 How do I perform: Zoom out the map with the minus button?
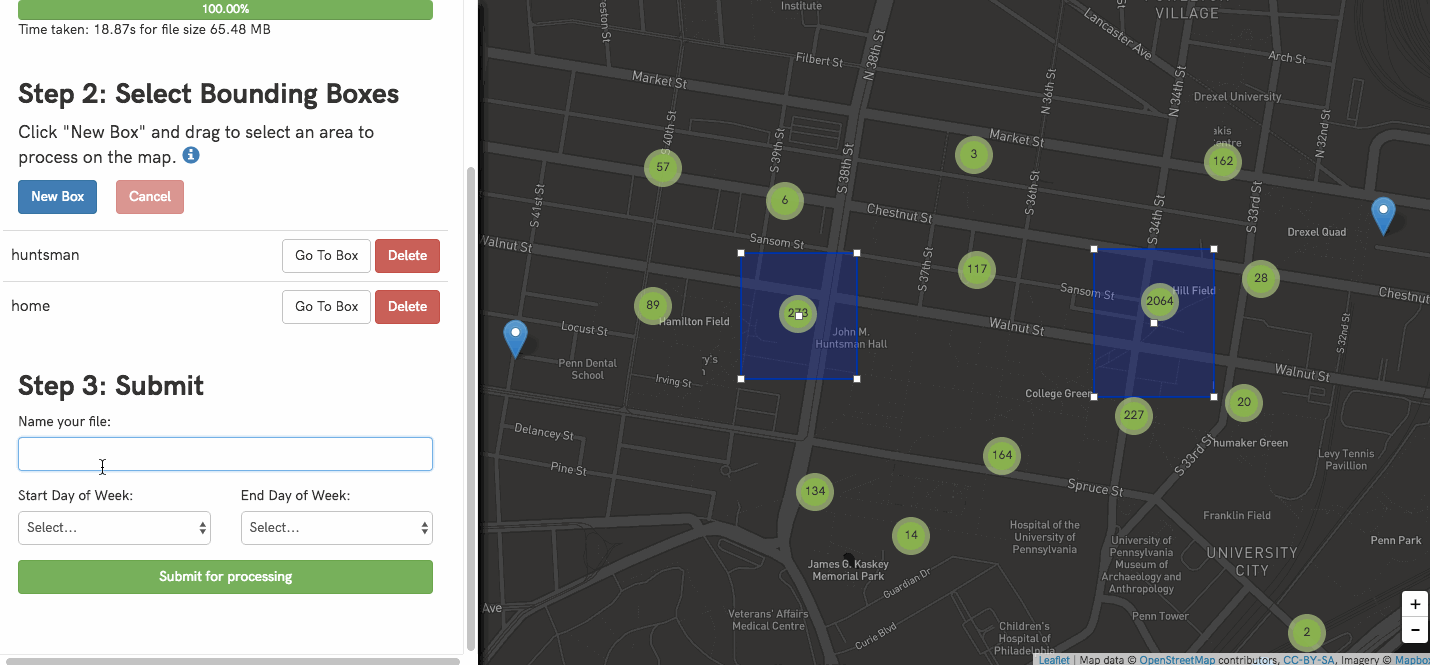pyautogui.click(x=1415, y=630)
